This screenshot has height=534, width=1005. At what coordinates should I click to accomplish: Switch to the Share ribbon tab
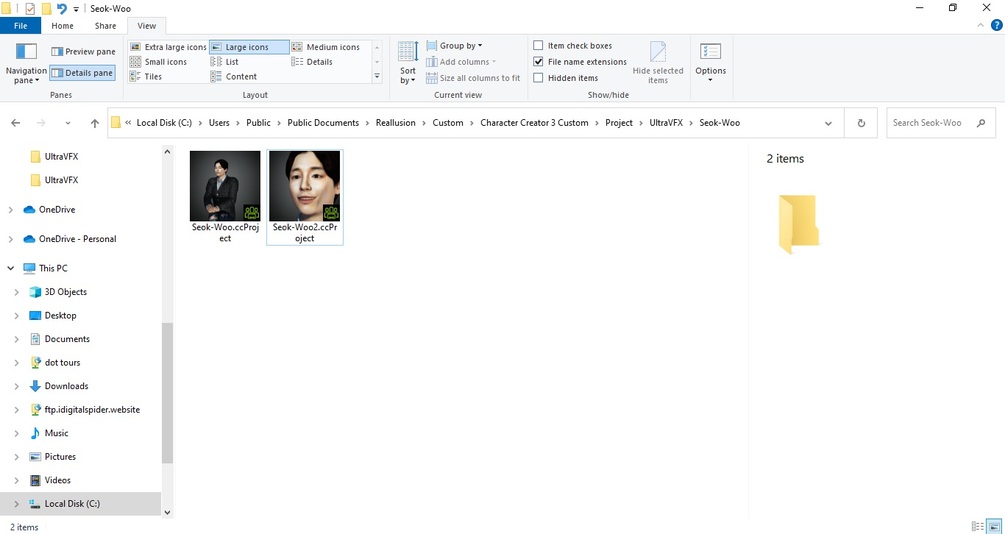click(x=105, y=26)
